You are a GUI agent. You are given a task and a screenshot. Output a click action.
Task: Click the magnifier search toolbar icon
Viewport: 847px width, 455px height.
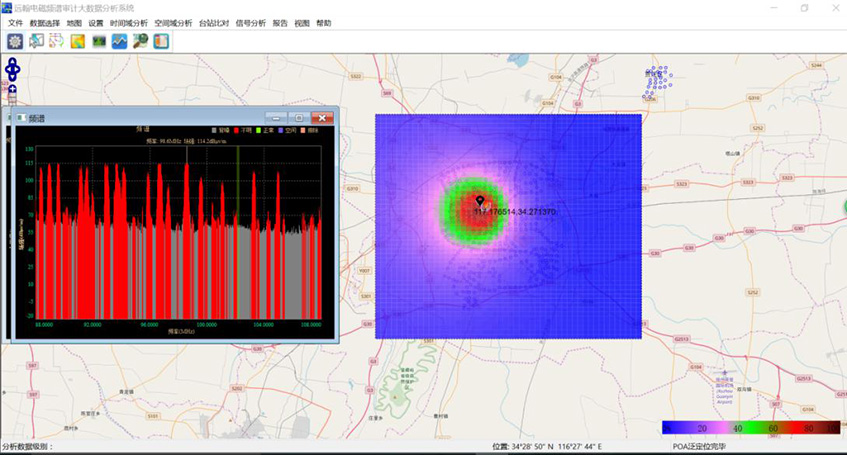(140, 41)
